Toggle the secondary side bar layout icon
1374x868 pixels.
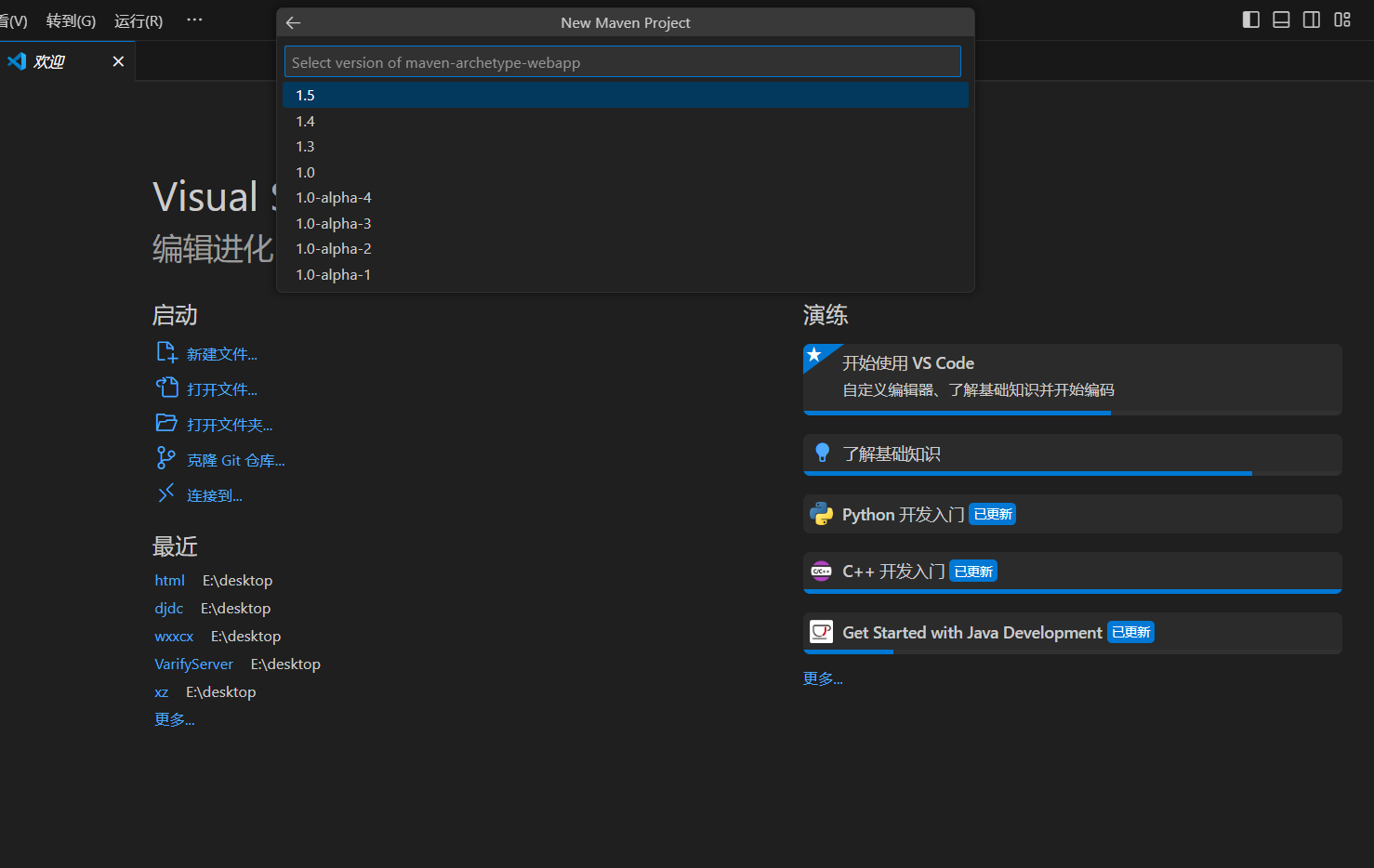coord(1312,20)
